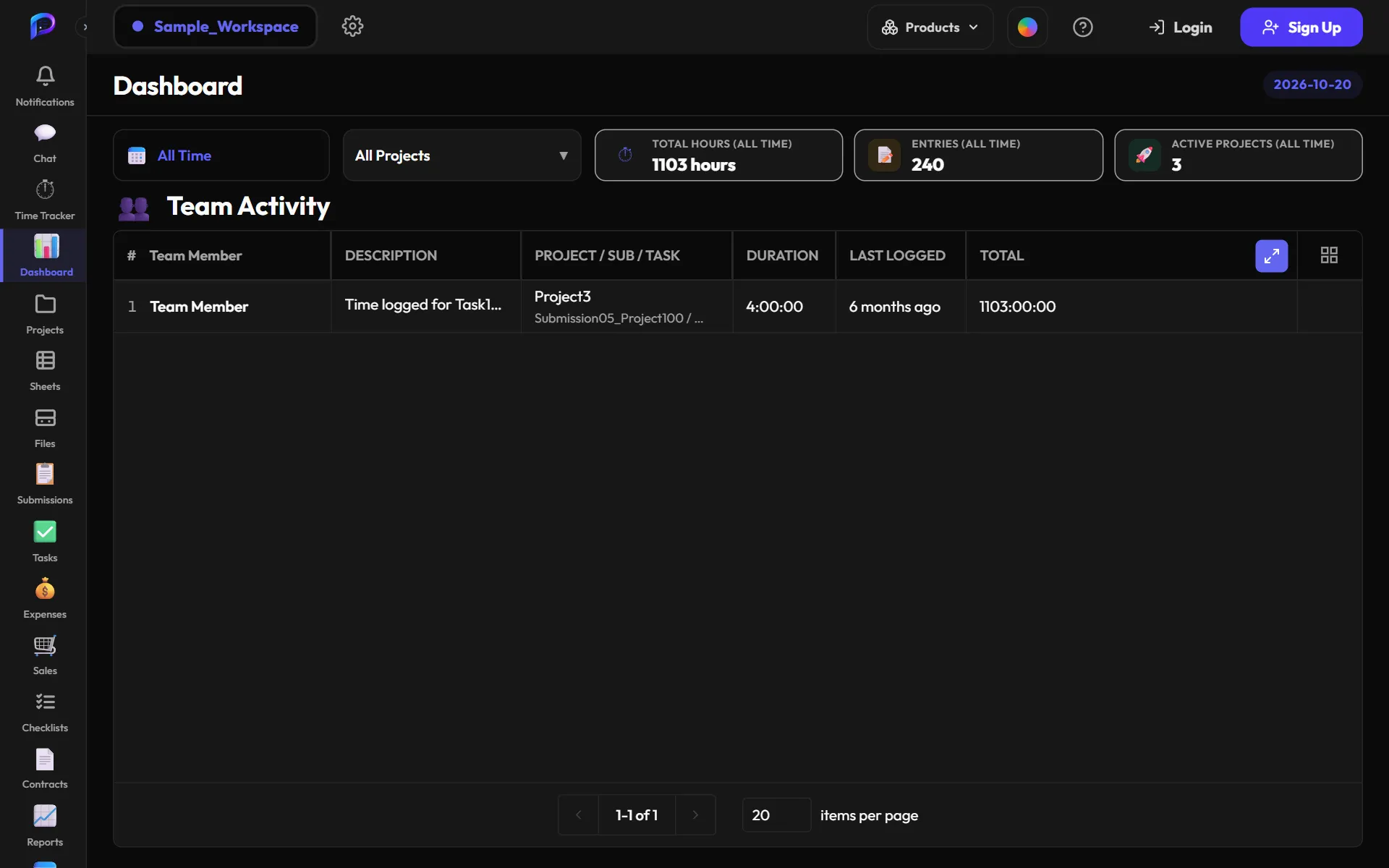Viewport: 1389px width, 868px height.
Task: Click the color theme wheel
Action: (1027, 27)
